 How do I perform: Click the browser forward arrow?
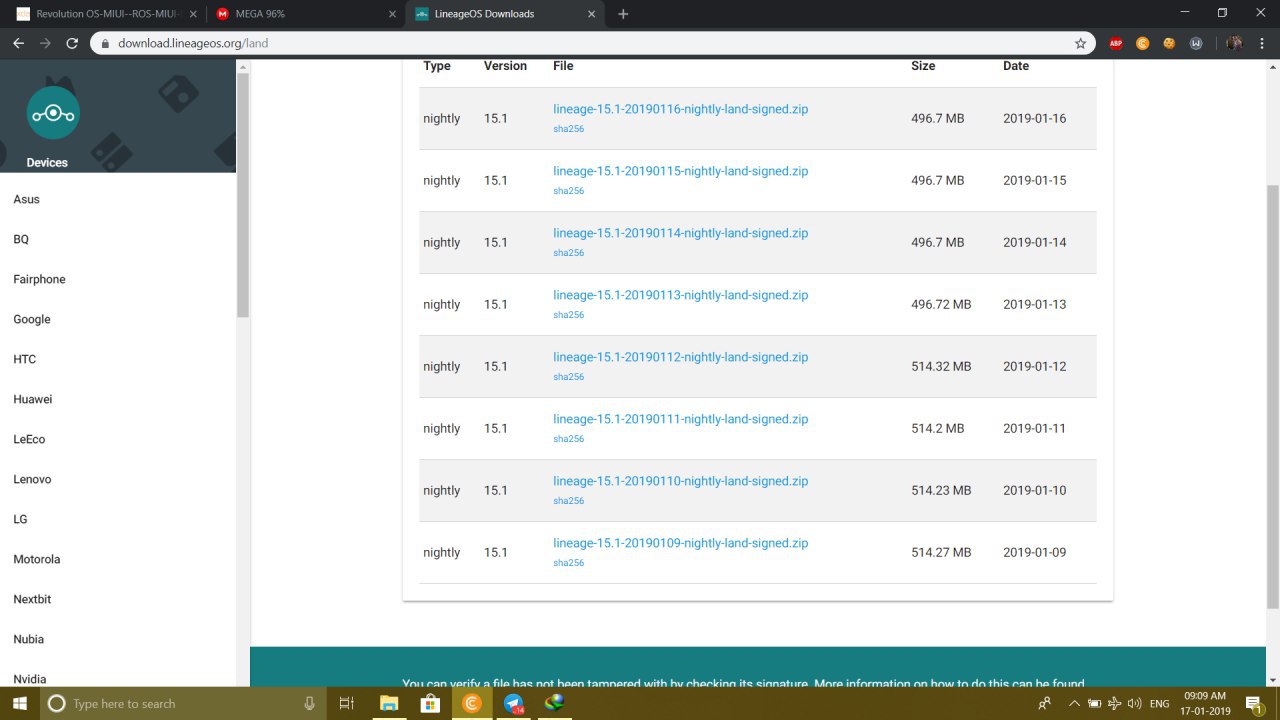(45, 43)
